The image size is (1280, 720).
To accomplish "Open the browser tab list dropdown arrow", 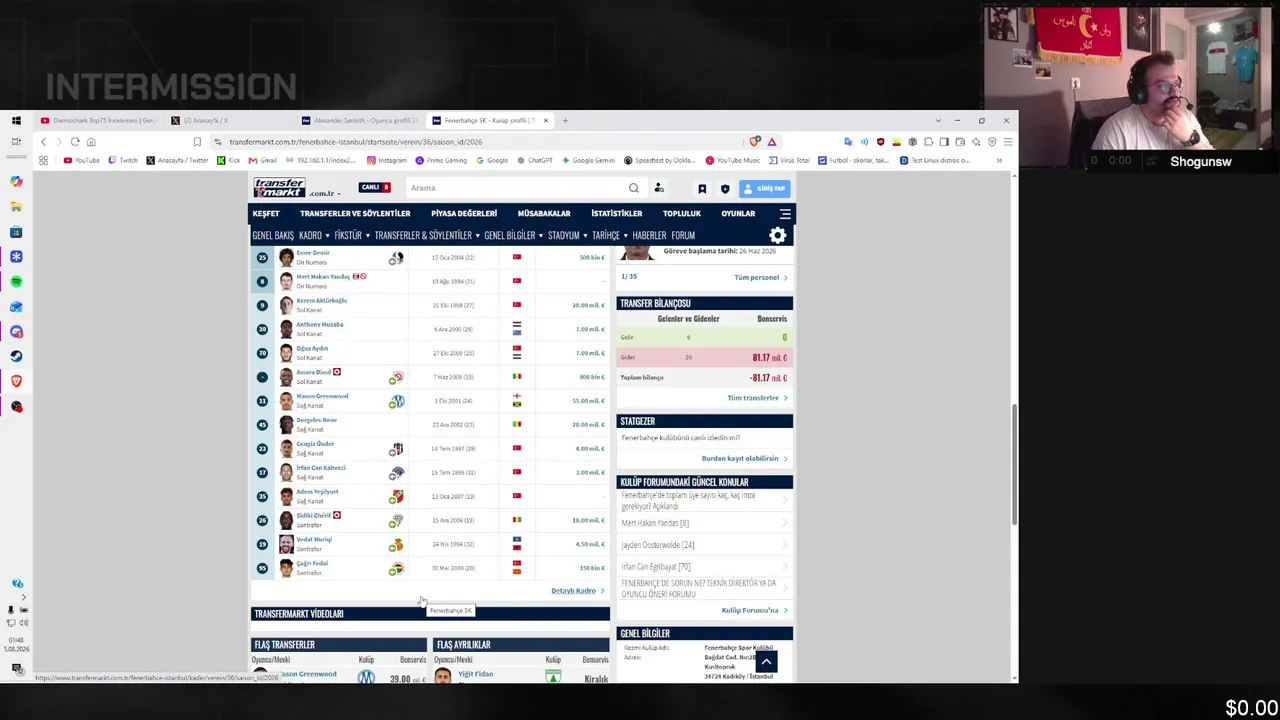I will 938,121.
